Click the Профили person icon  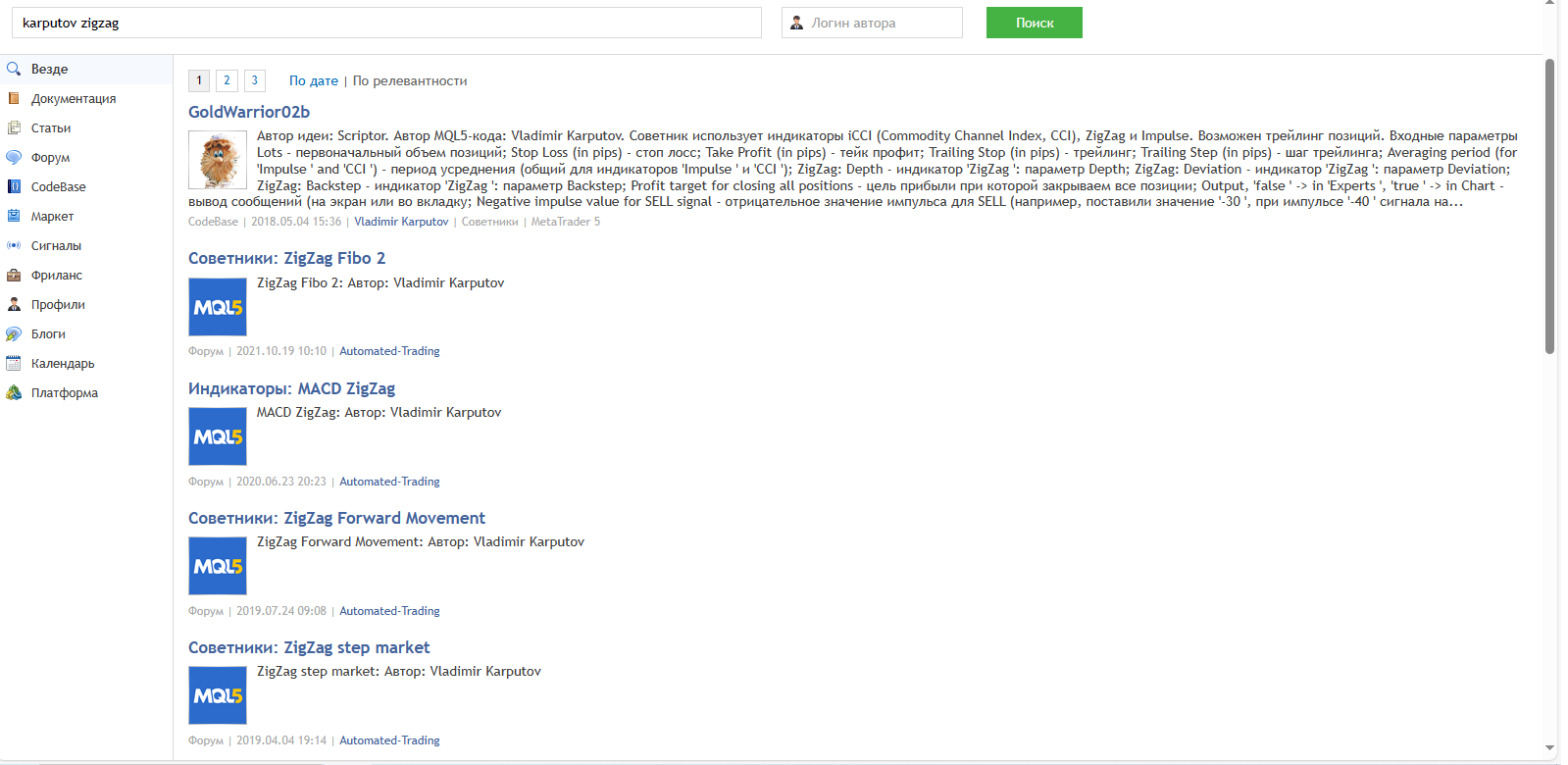[14, 304]
